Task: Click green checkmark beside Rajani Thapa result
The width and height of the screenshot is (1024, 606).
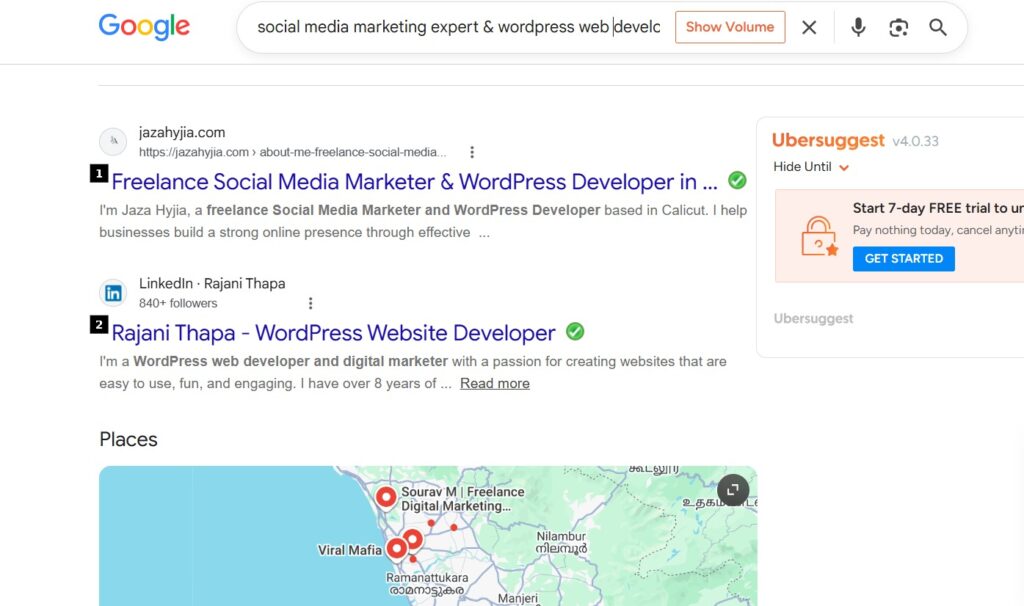Action: [575, 332]
